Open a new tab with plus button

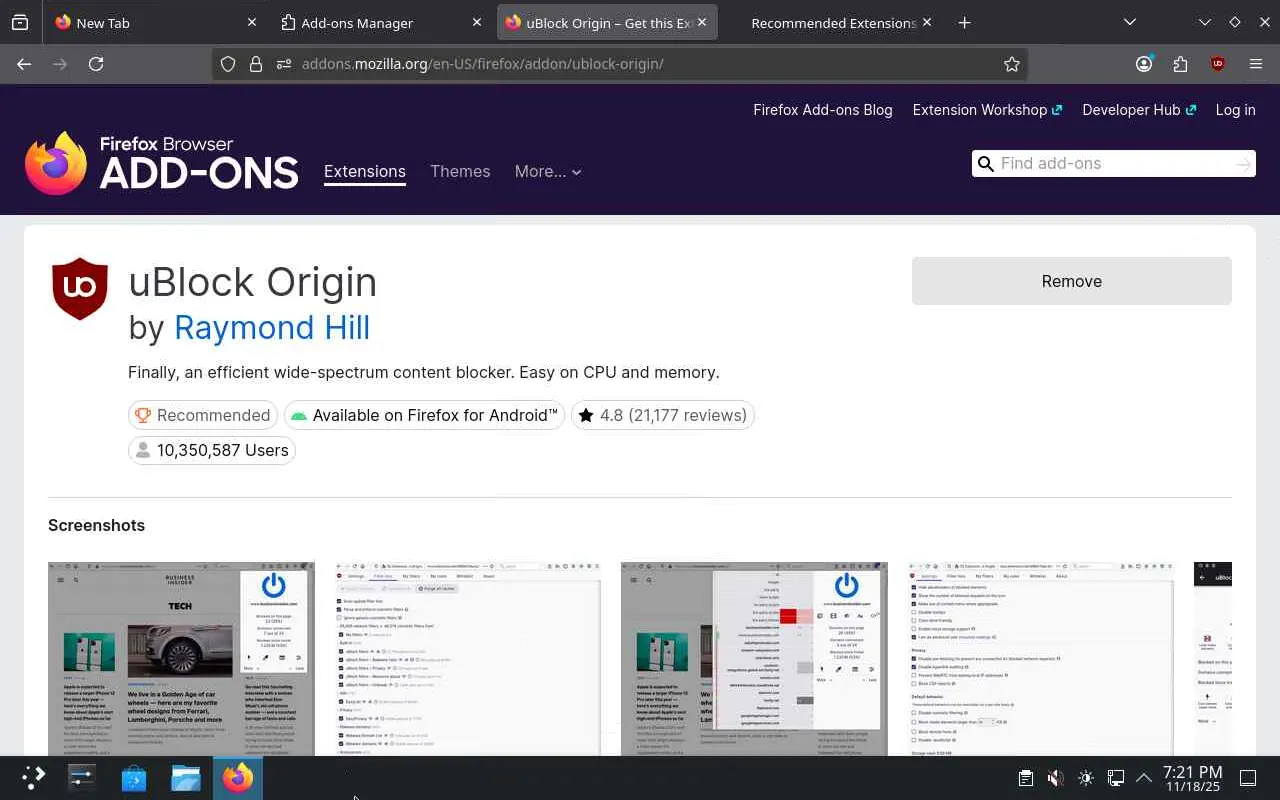964,22
